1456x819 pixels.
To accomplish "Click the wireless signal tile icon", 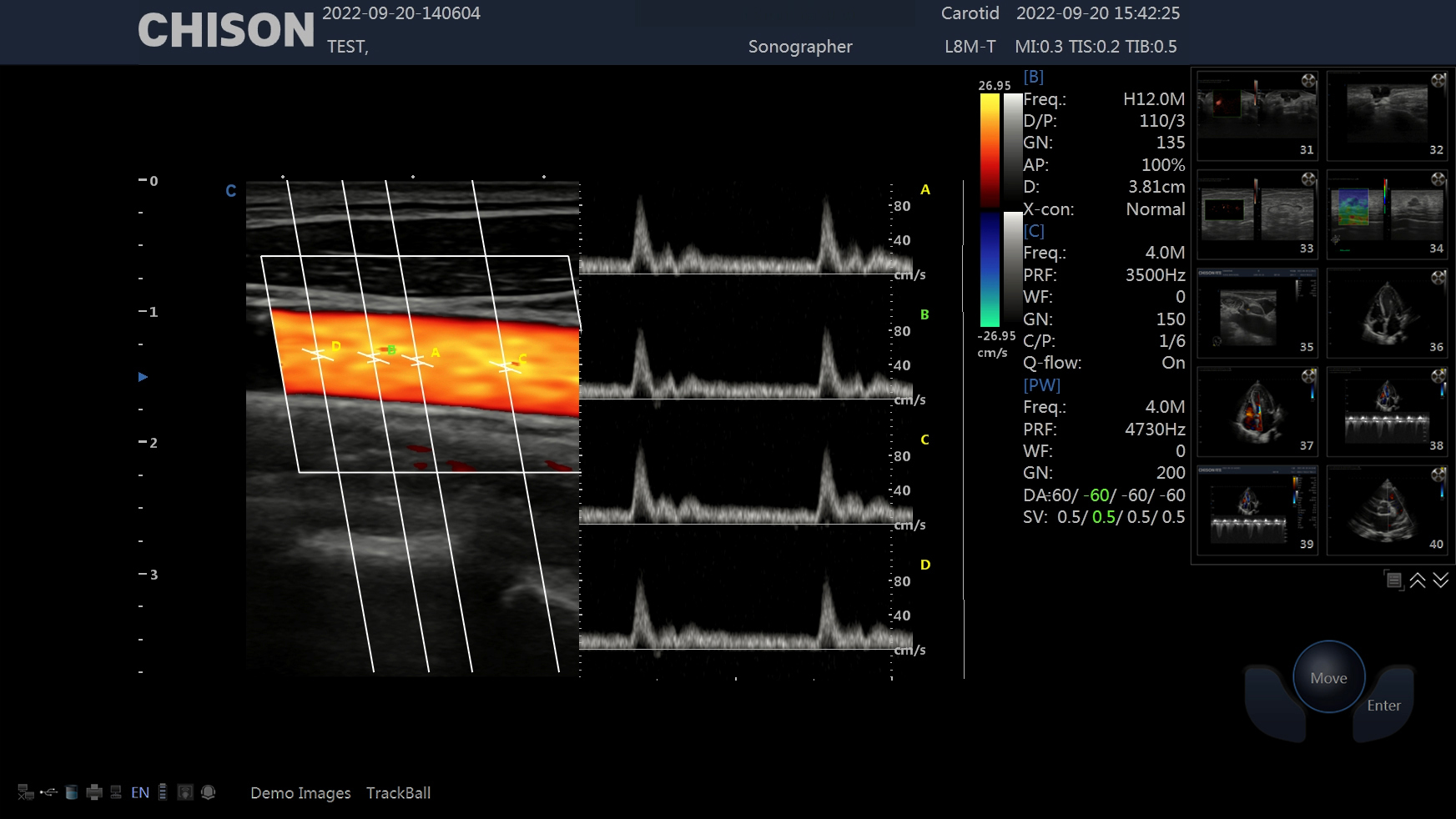I will point(185,792).
